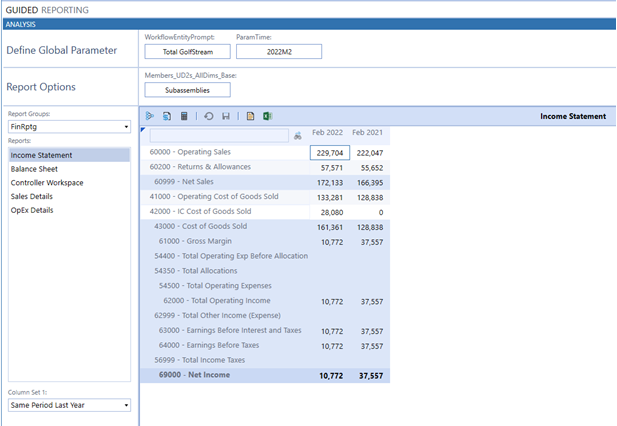Click the 55,652 Returns & Allowances cell
Image resolution: width=617 pixels, height=426 pixels.
370,168
